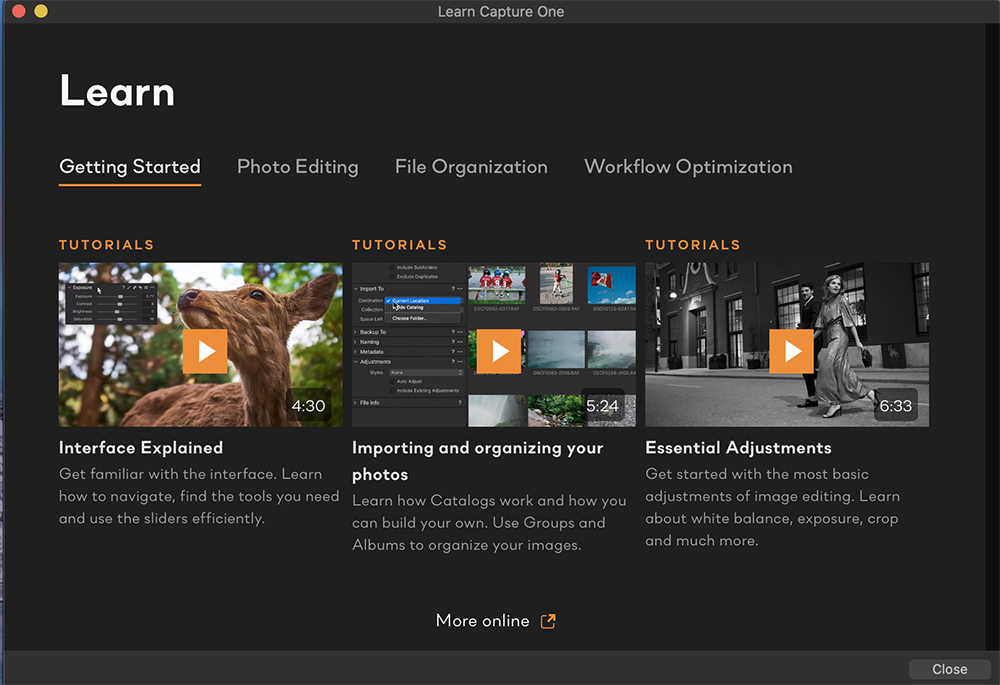The image size is (1000, 685).
Task: Click the Essential Adjustments title
Action: 738,448
